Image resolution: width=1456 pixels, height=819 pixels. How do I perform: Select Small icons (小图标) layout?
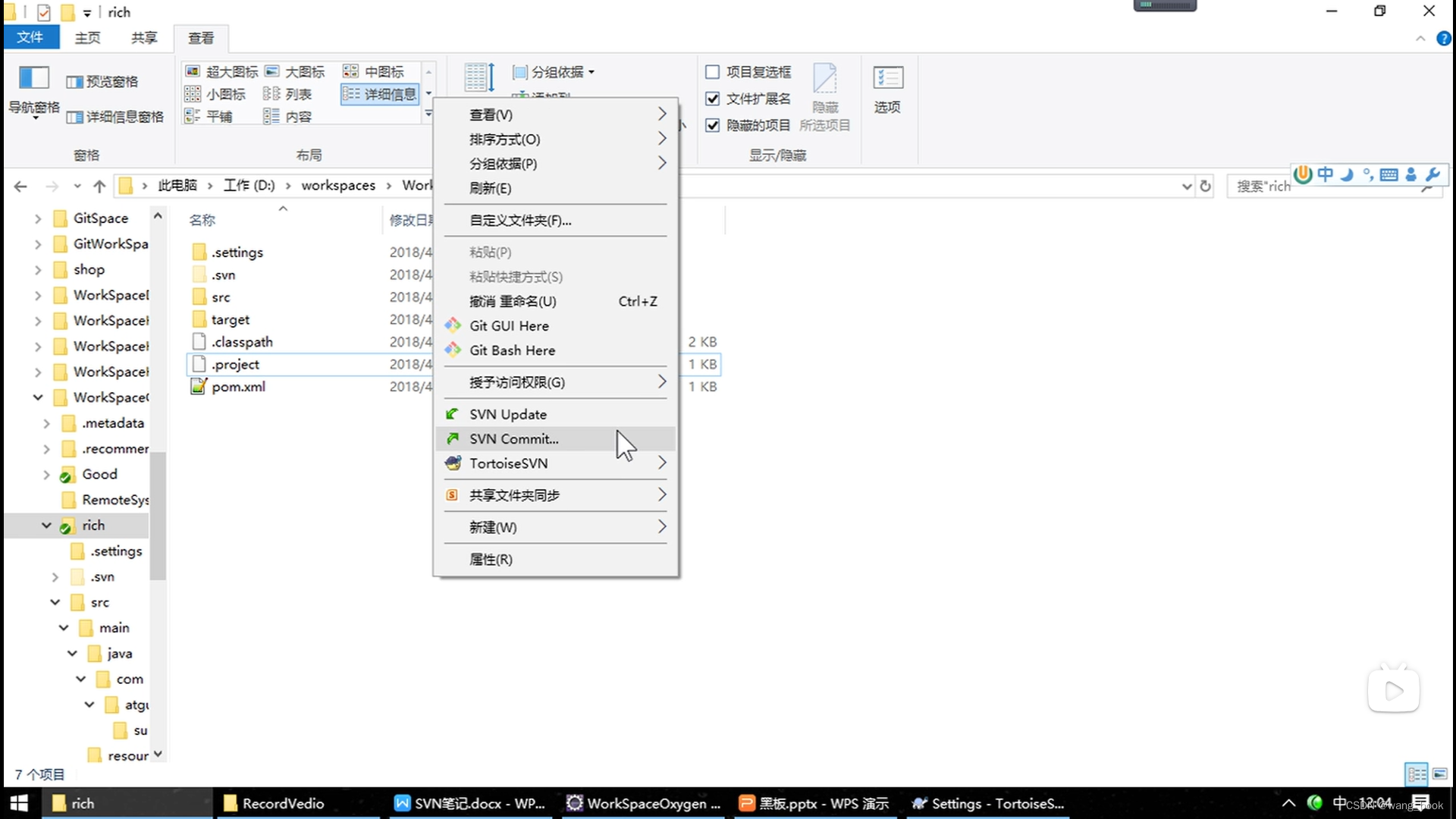point(215,94)
